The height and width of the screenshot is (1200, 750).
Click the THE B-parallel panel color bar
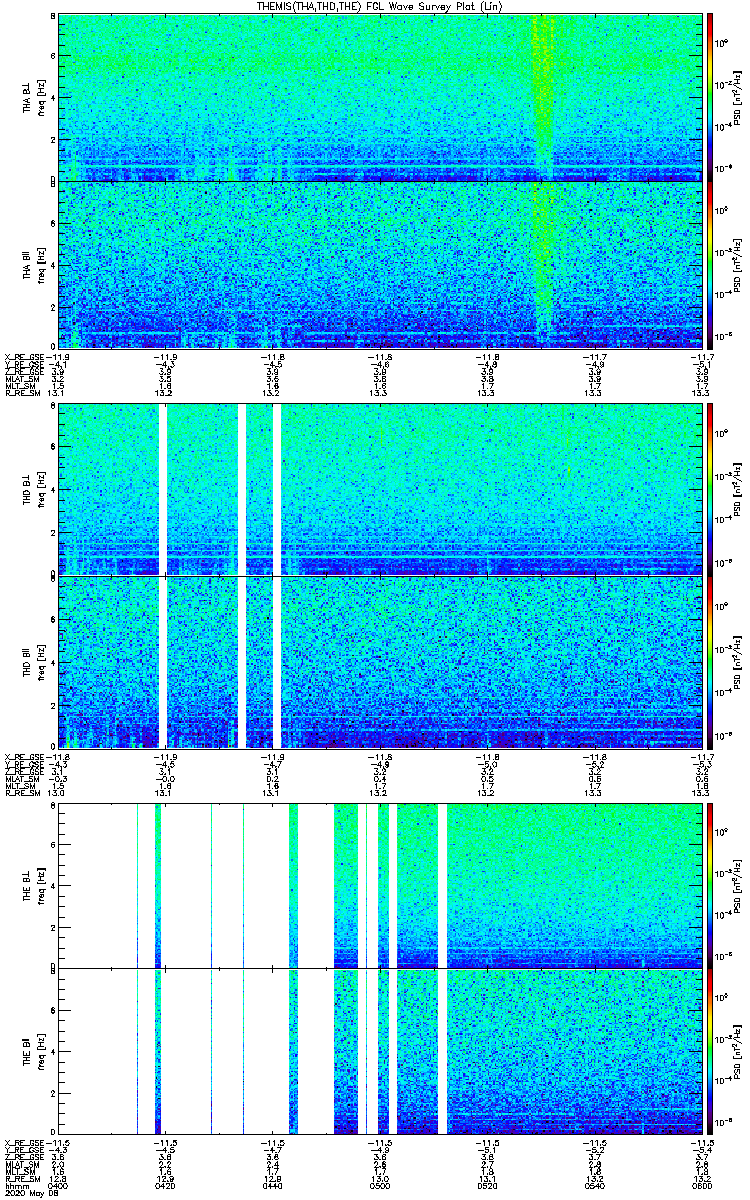[x=710, y=1050]
